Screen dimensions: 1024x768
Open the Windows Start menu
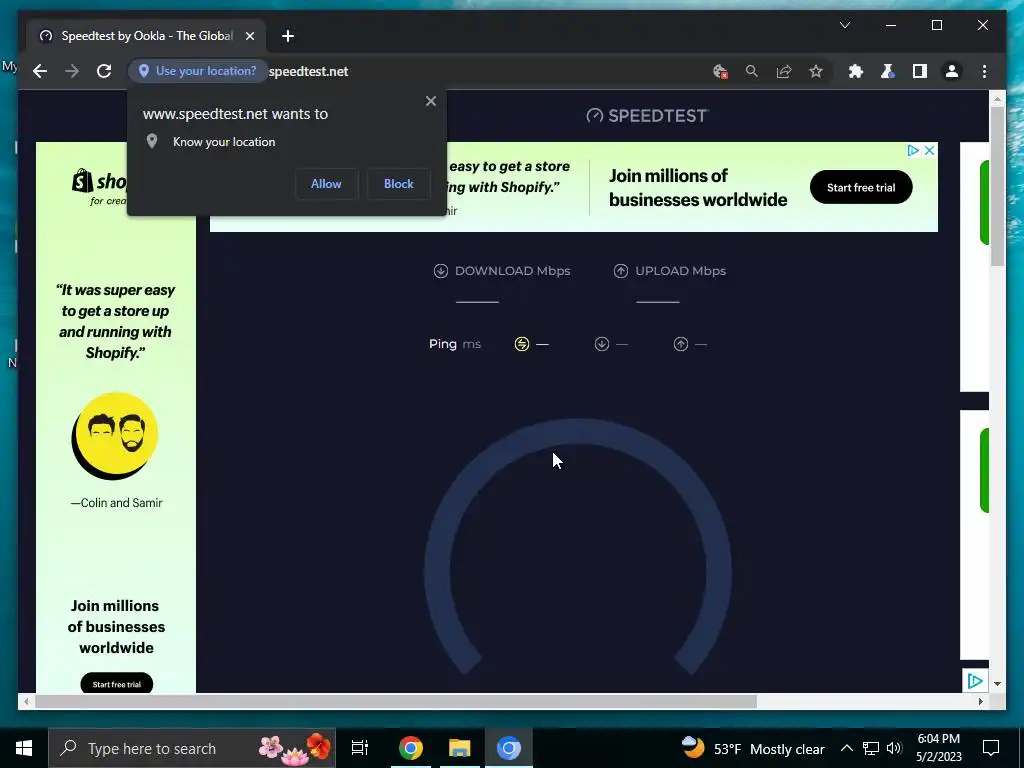(24, 748)
